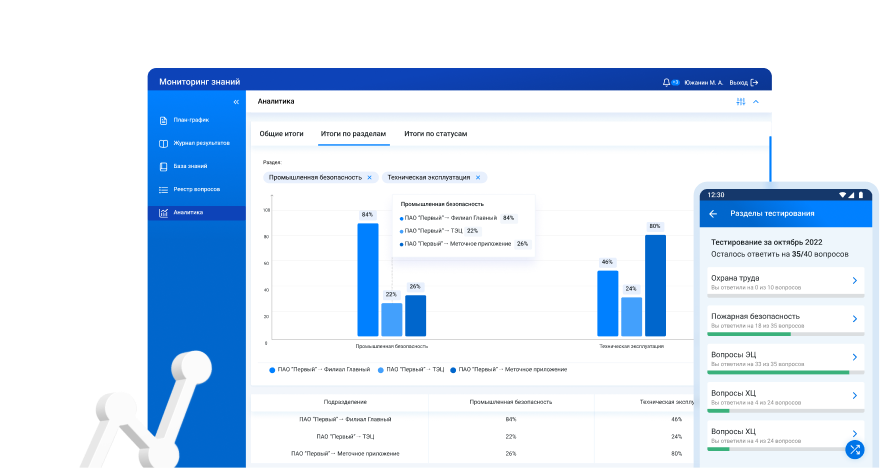This screenshot has height=468, width=880.
Task: Click tooltip line Филиал Главный 84%
Action: click(457, 218)
